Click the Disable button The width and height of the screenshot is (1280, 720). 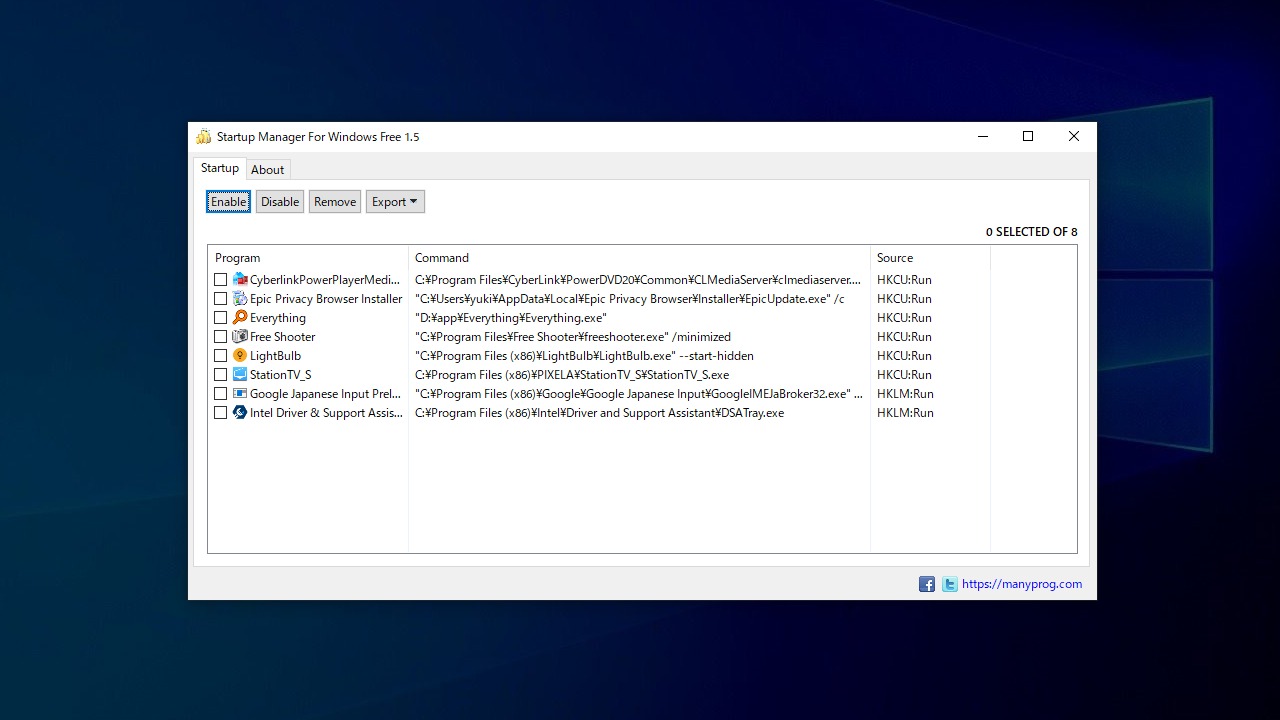click(280, 202)
